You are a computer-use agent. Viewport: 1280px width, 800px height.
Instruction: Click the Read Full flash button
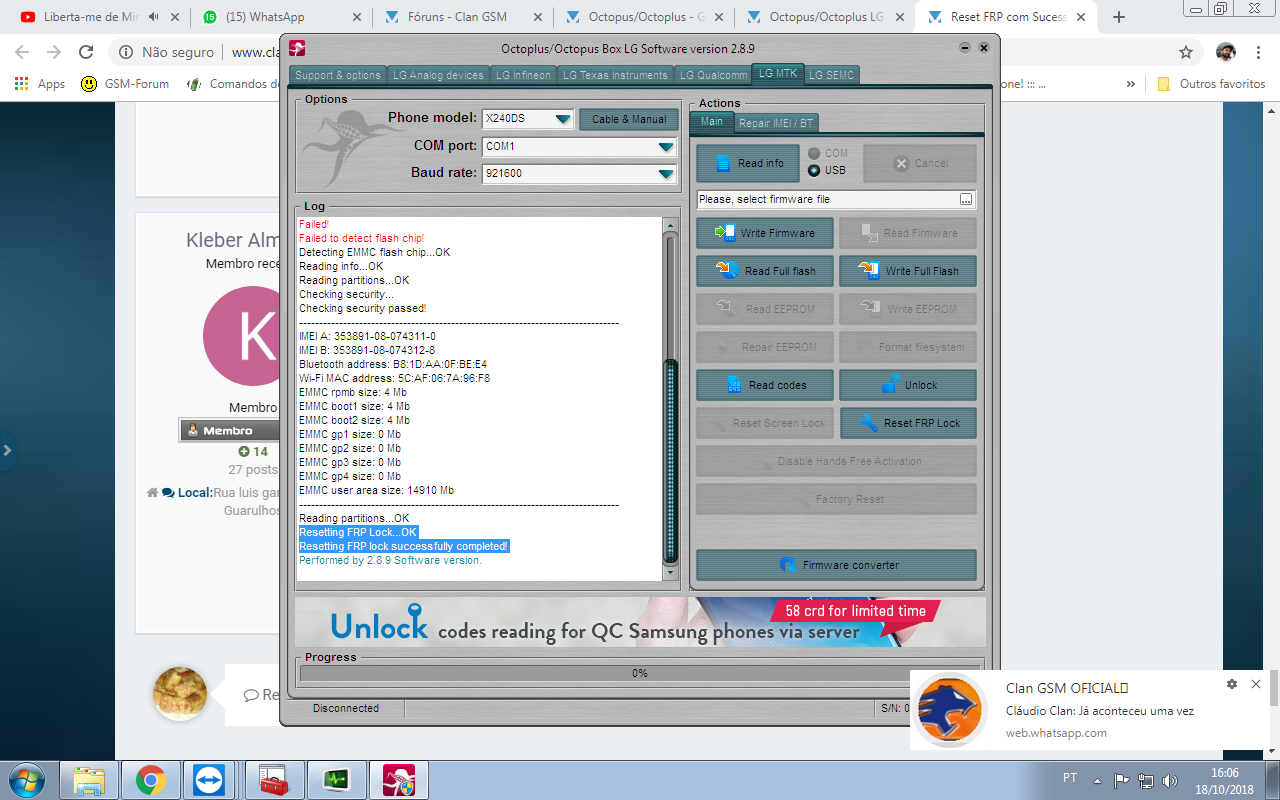coord(765,271)
